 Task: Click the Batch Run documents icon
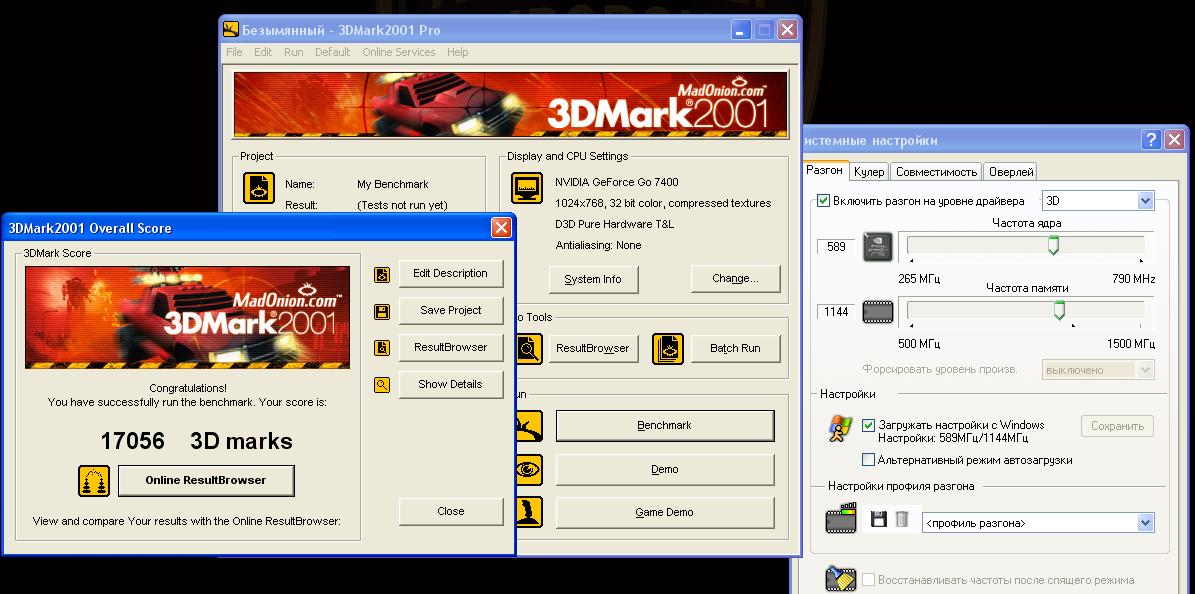coord(668,348)
